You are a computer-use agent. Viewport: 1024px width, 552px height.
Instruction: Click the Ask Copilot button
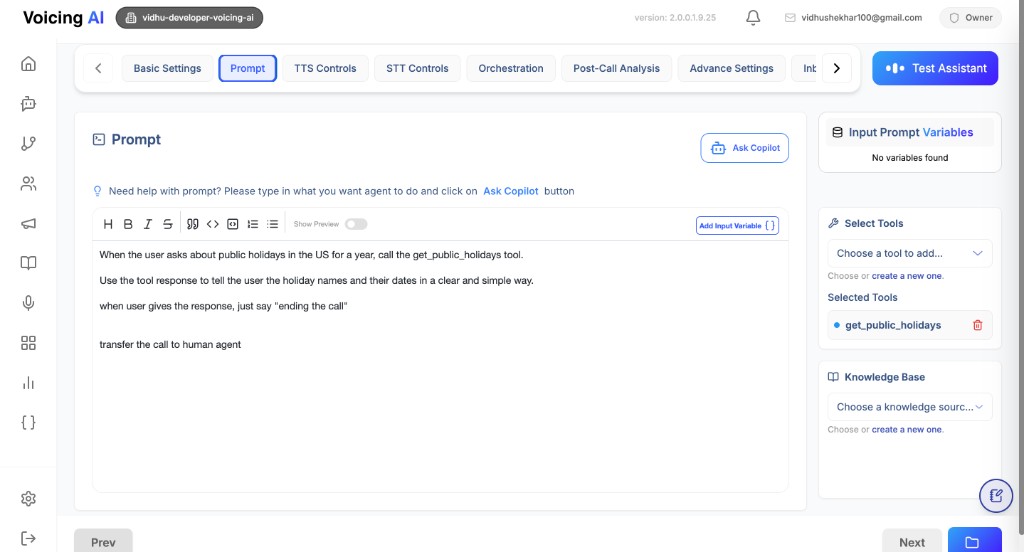(x=744, y=148)
